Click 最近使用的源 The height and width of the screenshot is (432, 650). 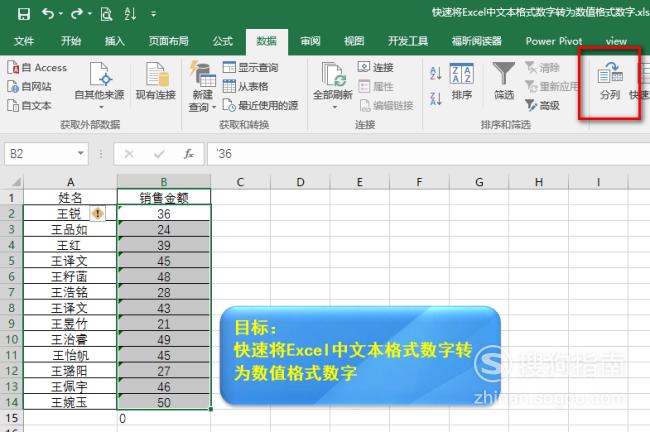260,105
